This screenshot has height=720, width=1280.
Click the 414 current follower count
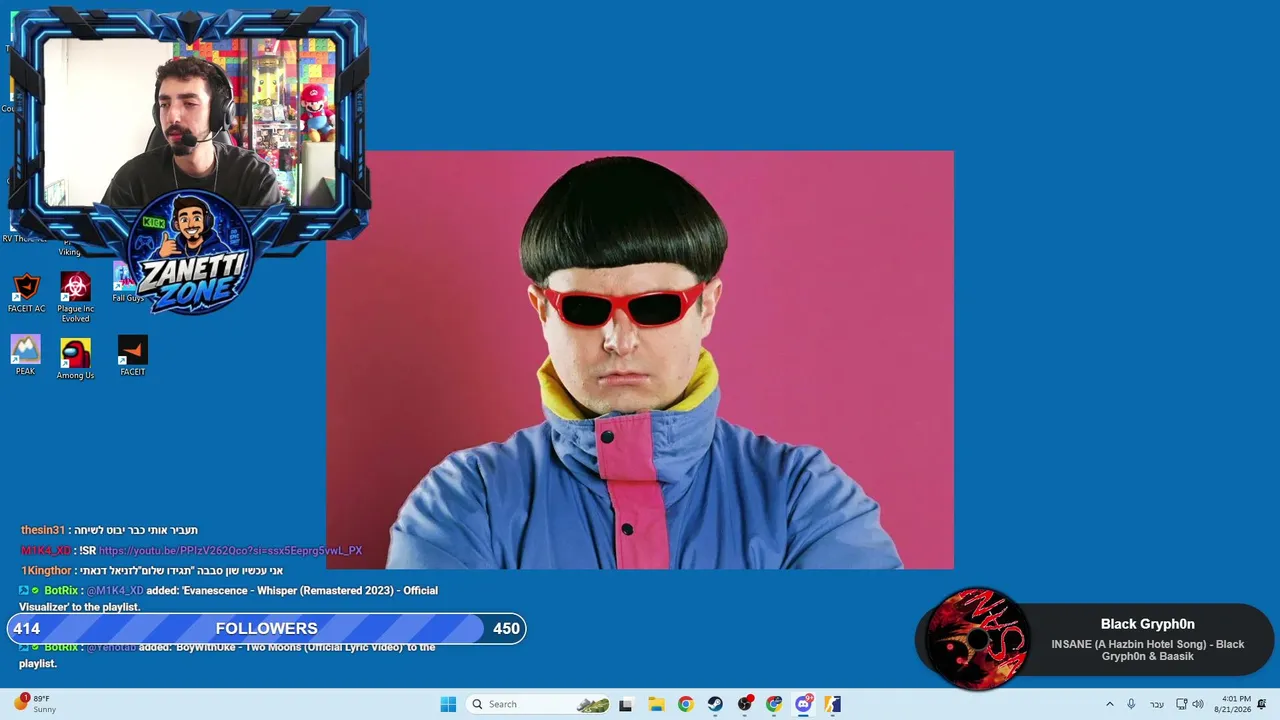pos(27,629)
